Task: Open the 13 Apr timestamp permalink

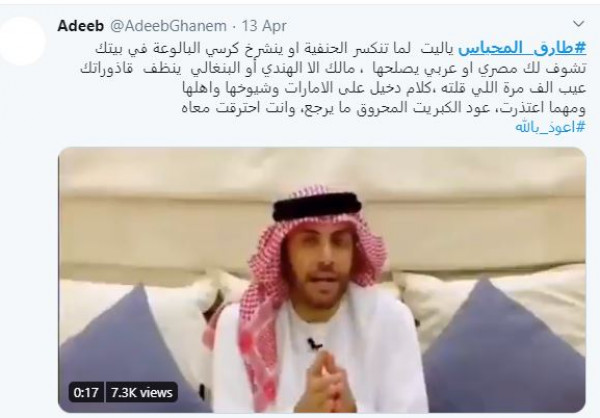Action: coord(264,26)
